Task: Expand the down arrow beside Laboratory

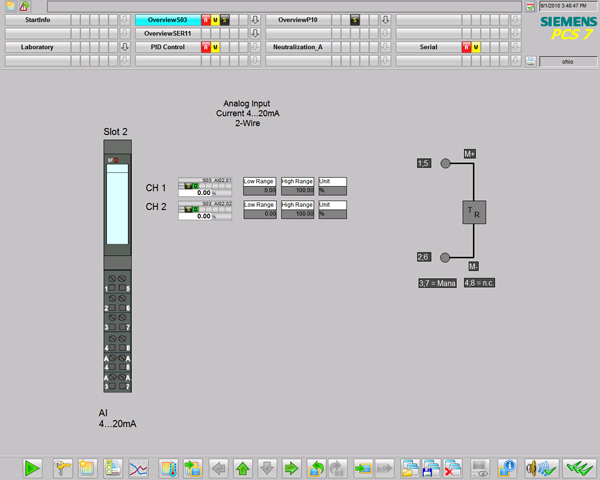Action: point(124,47)
